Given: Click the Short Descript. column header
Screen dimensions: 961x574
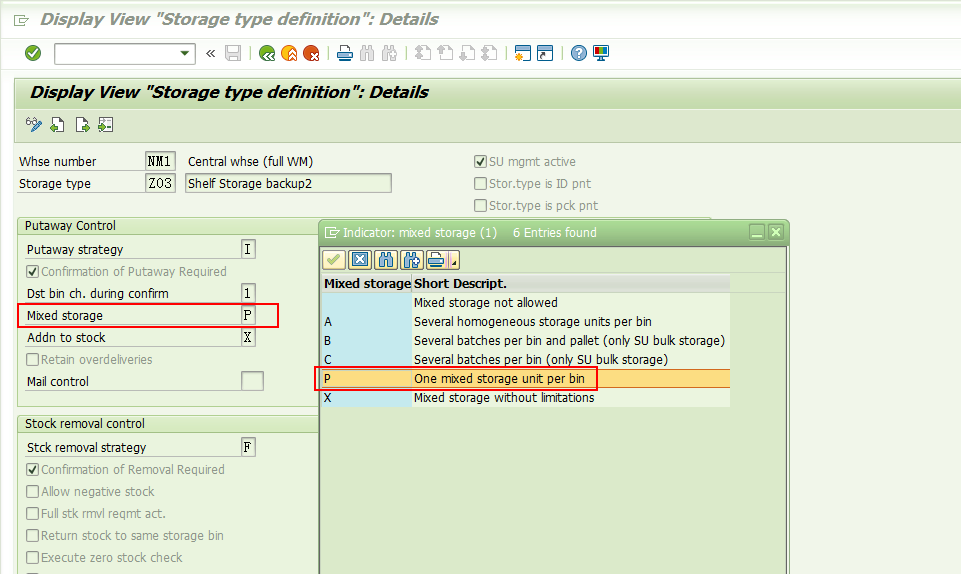Looking at the screenshot, I should click(x=571, y=284).
